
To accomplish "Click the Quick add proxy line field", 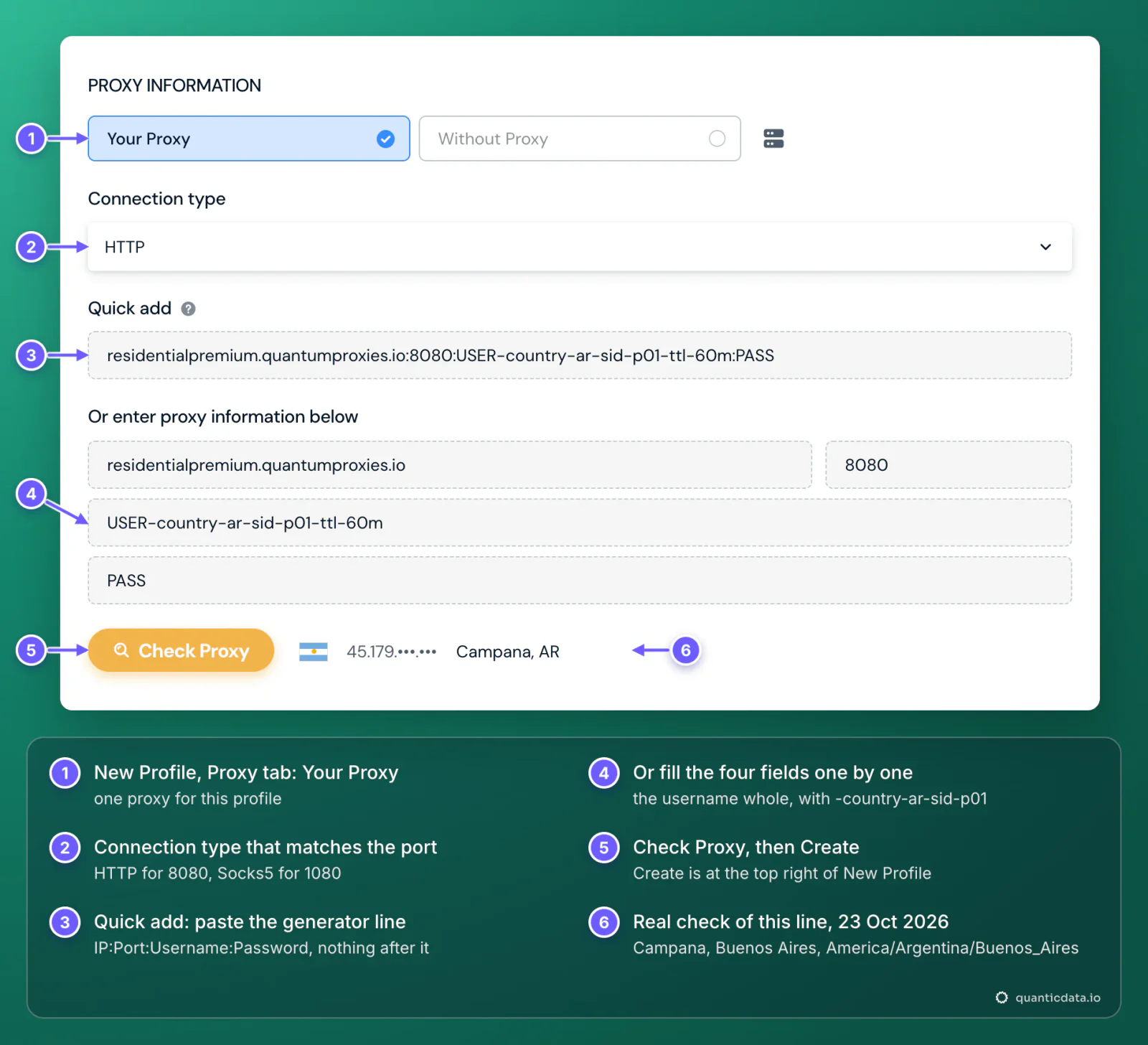I will 580,355.
